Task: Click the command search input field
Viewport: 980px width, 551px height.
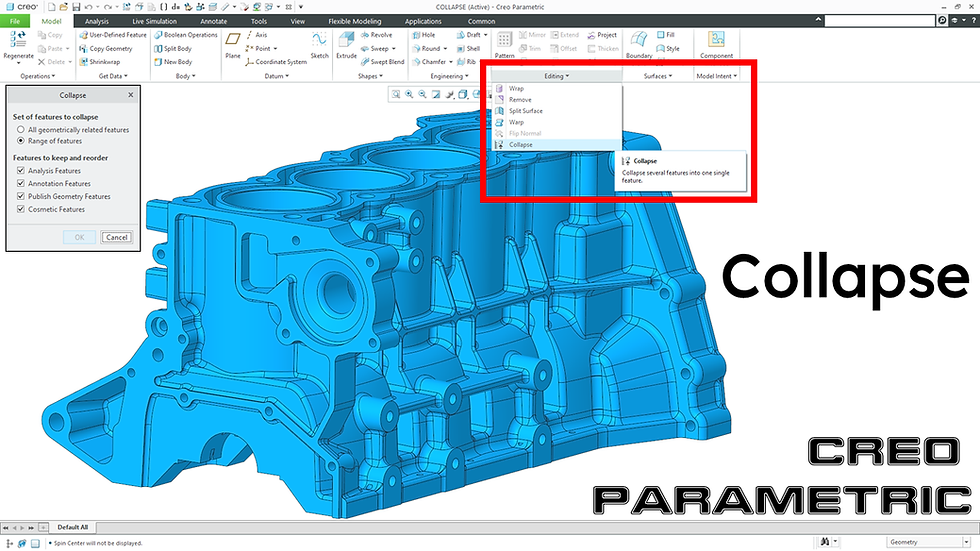Action: (879, 21)
